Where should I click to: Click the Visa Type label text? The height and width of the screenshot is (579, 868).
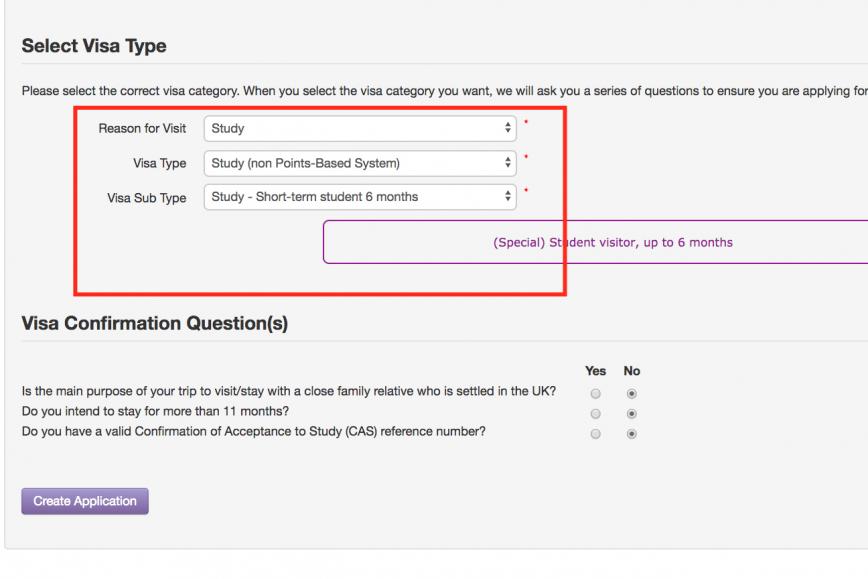tap(159, 163)
